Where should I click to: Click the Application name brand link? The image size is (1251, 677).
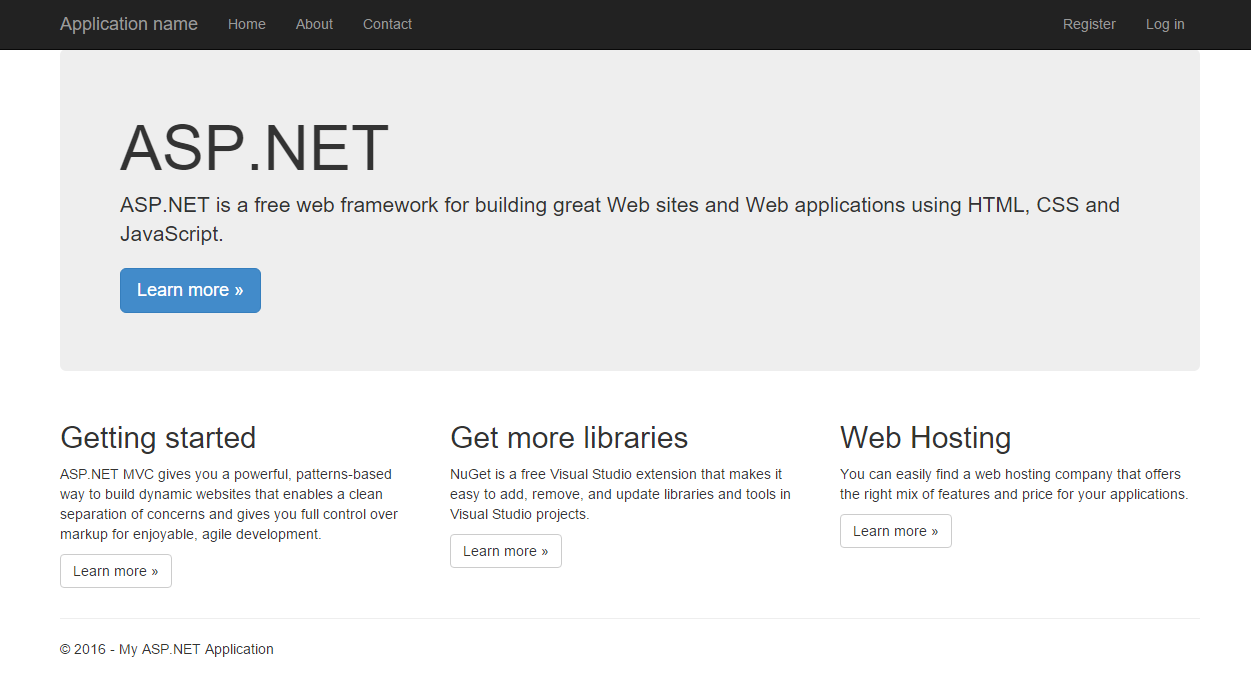pyautogui.click(x=129, y=24)
